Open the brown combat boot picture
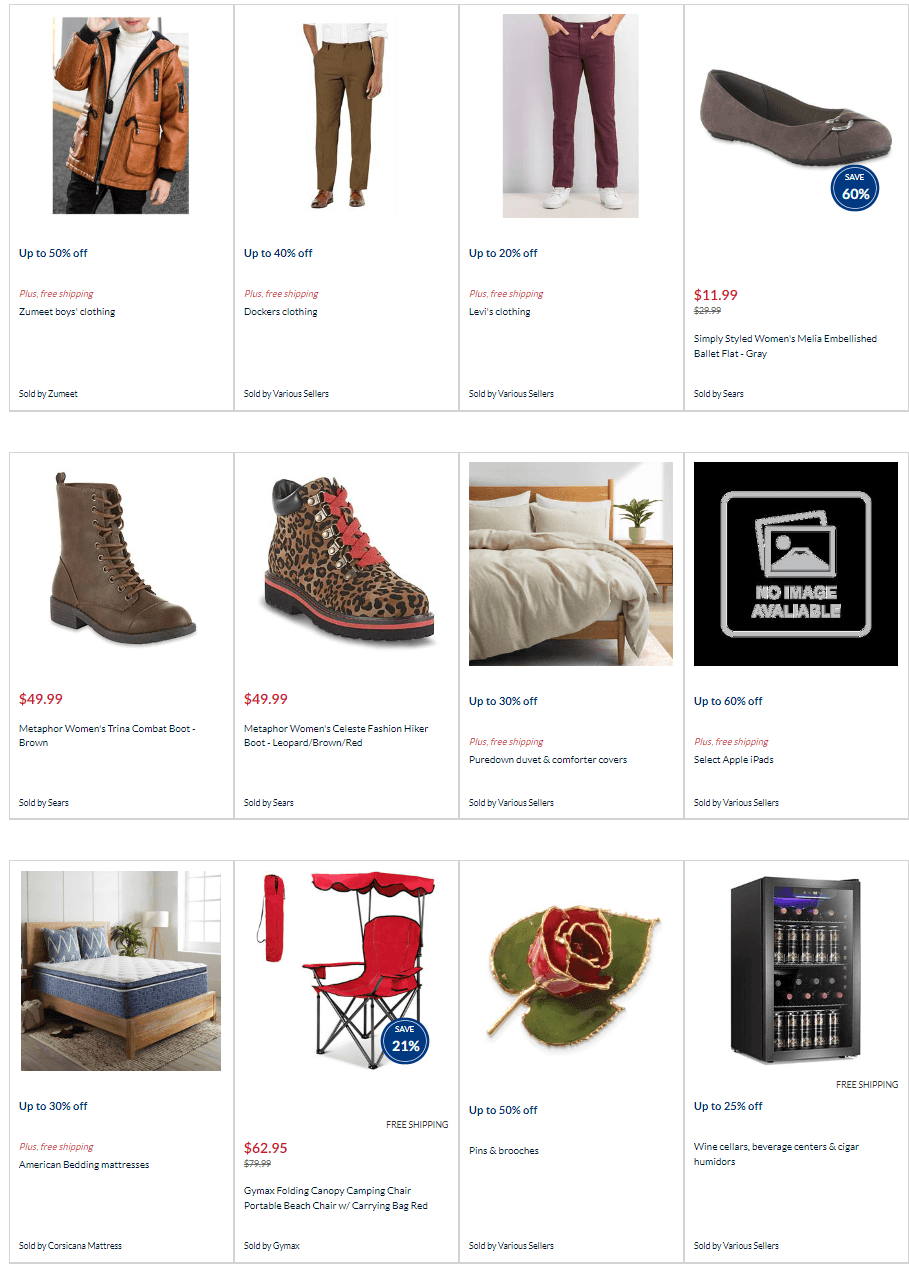Viewport: 909px width, 1276px height. pyautogui.click(x=121, y=557)
